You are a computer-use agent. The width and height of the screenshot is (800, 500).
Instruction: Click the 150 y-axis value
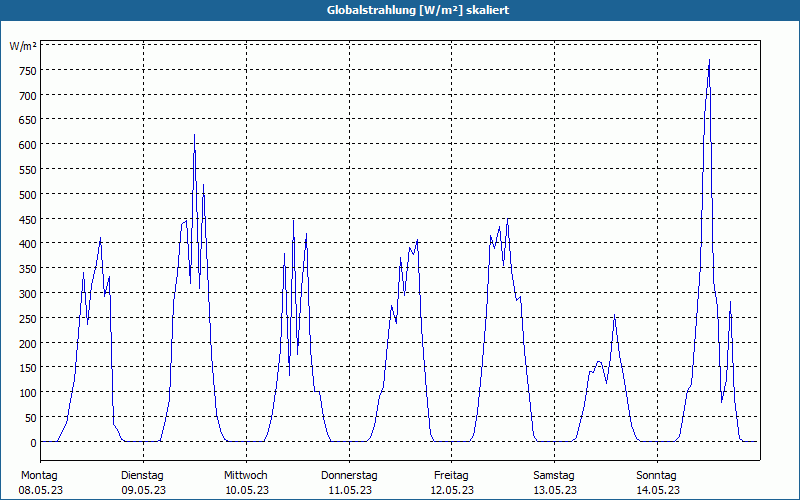(x=27, y=369)
